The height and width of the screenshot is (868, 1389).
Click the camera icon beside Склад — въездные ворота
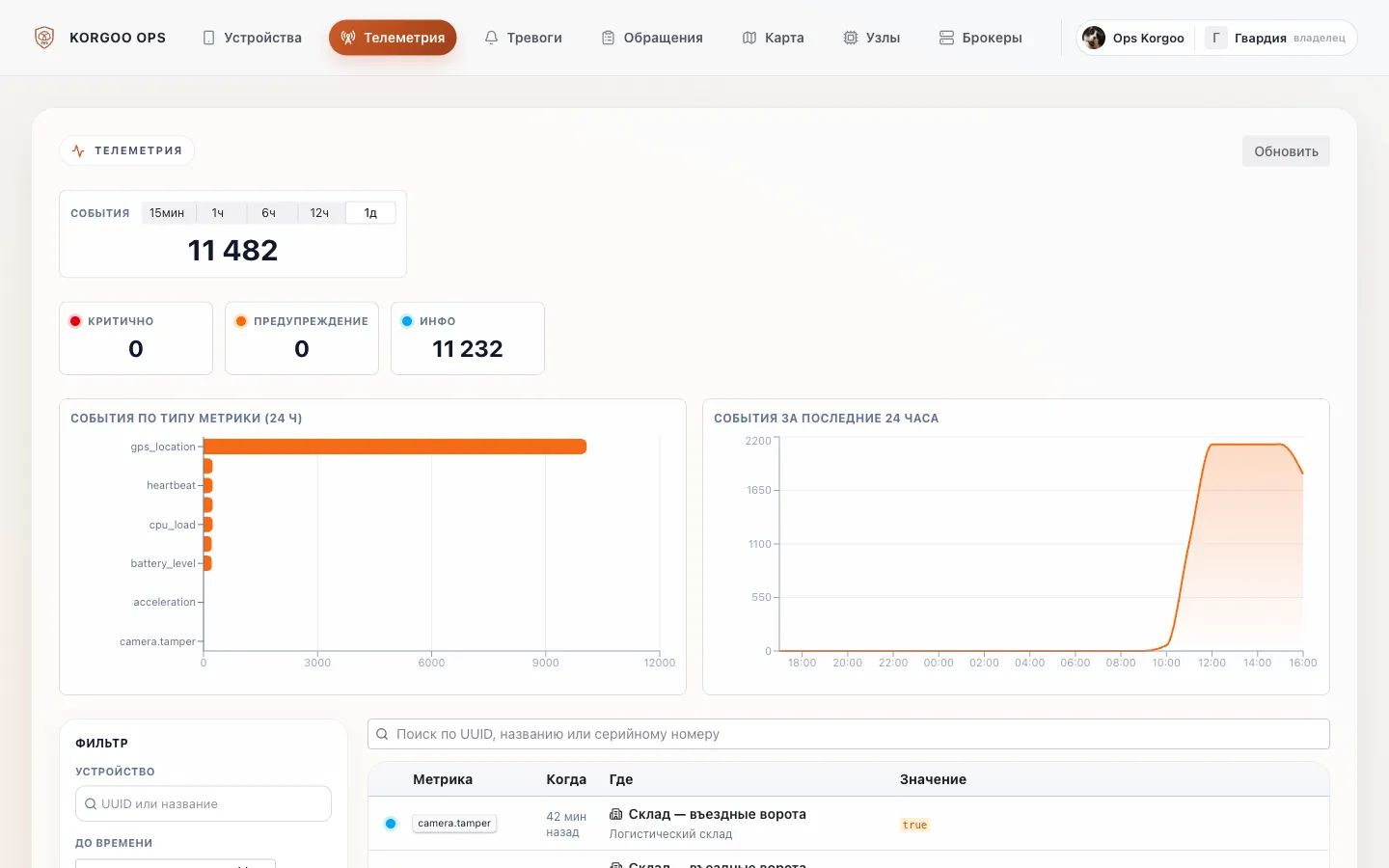(615, 814)
